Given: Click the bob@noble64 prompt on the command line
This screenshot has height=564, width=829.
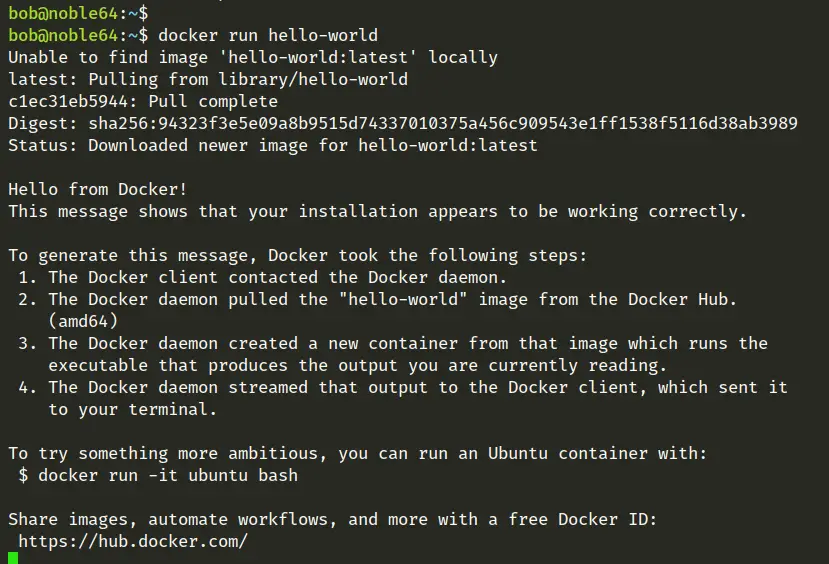Looking at the screenshot, I should click(x=78, y=35).
